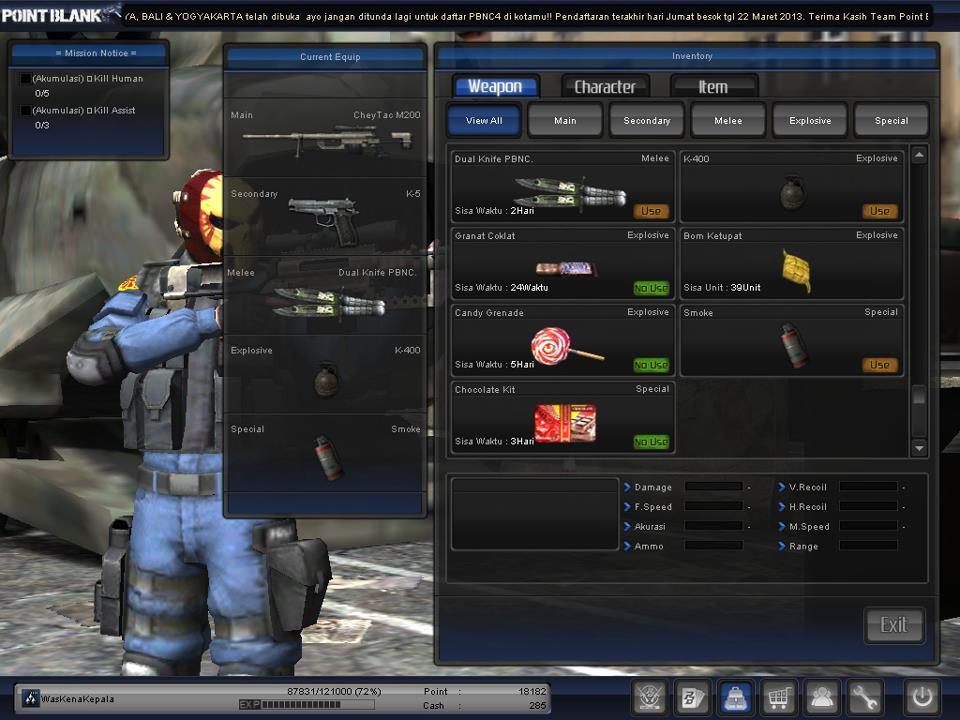The width and height of the screenshot is (960, 720).
Task: Click the EXP progress bar
Action: 307,705
